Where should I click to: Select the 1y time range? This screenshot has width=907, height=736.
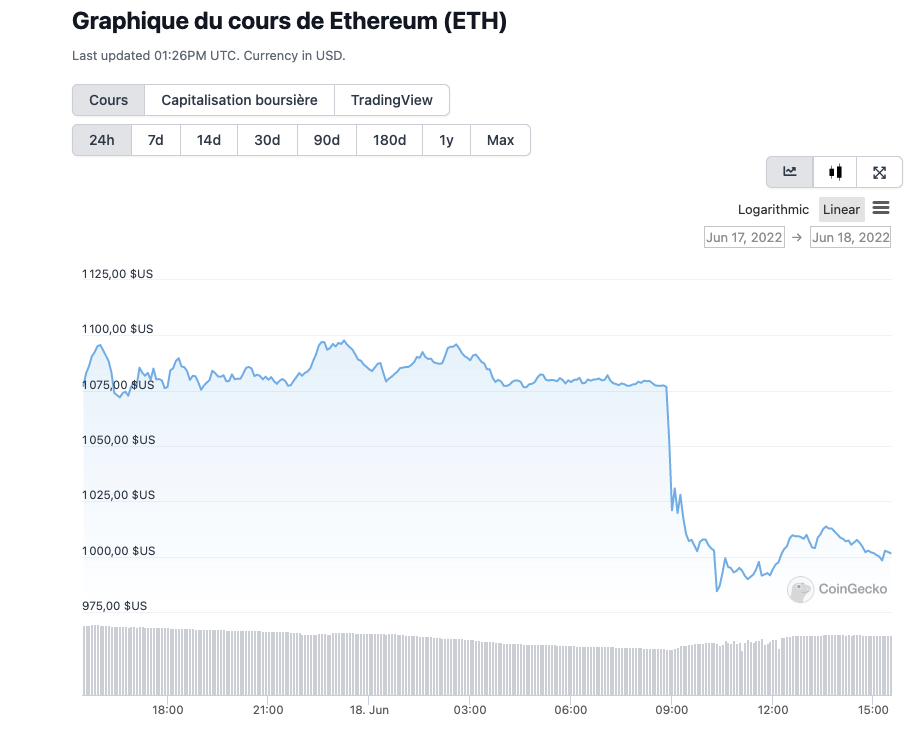(446, 140)
